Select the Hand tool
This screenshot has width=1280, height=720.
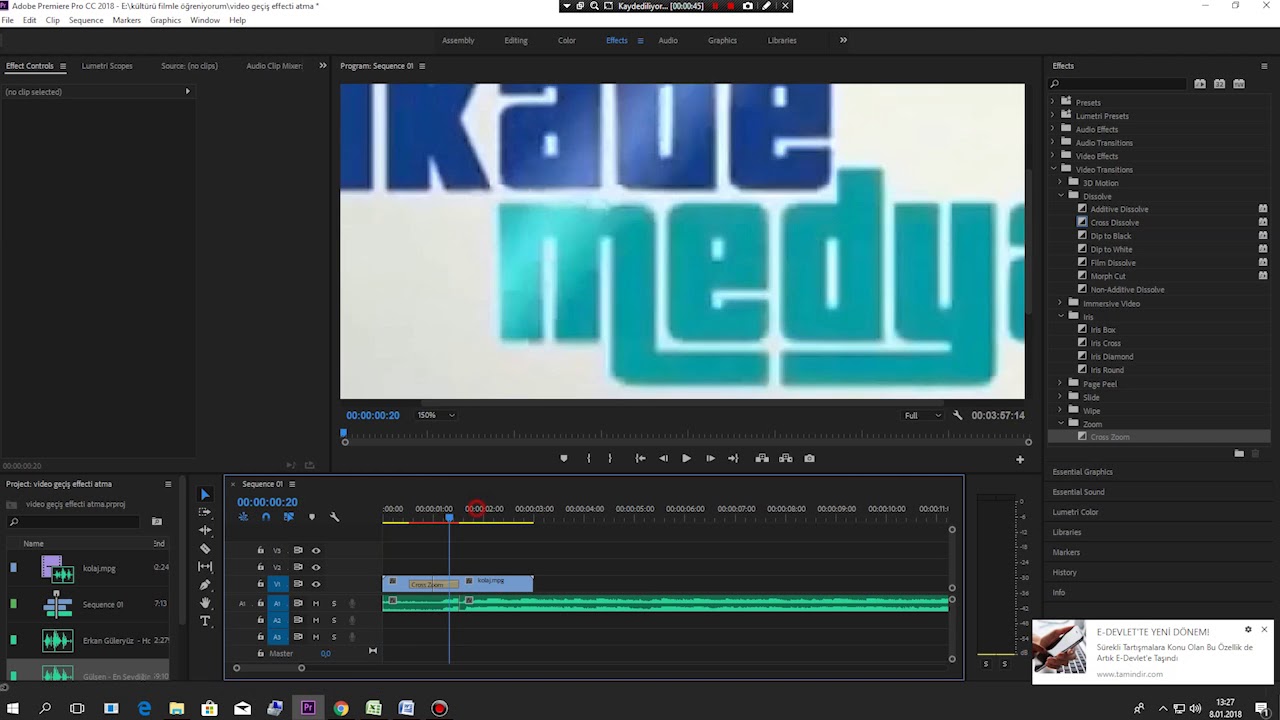coord(205,603)
